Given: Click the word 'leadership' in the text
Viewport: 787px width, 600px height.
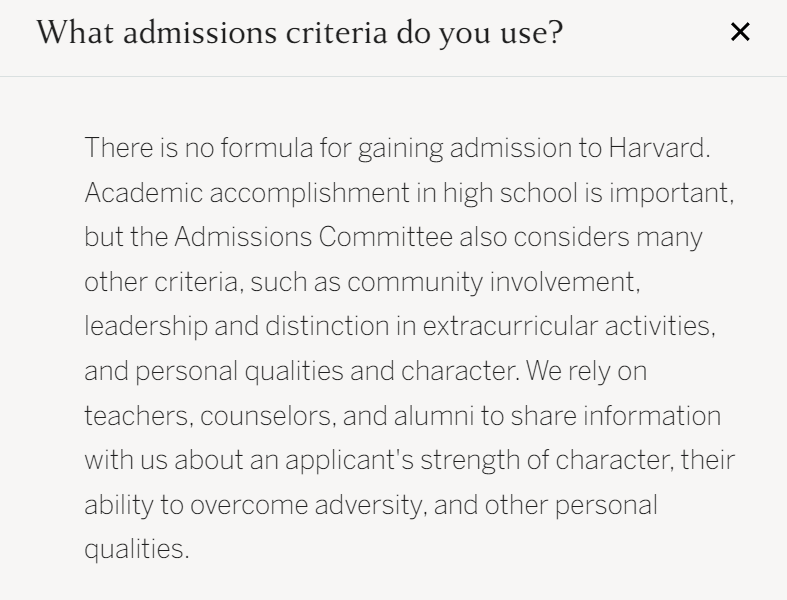Looking at the screenshot, I should [x=146, y=326].
